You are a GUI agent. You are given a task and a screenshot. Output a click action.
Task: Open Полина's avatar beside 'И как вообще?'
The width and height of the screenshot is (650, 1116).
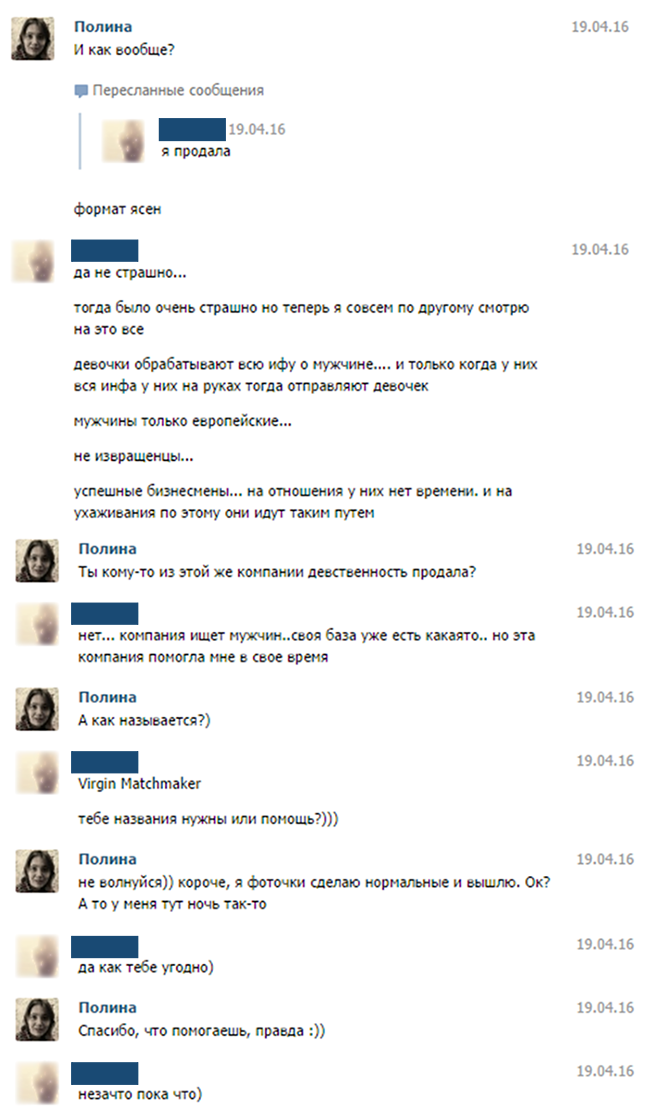(x=32, y=38)
